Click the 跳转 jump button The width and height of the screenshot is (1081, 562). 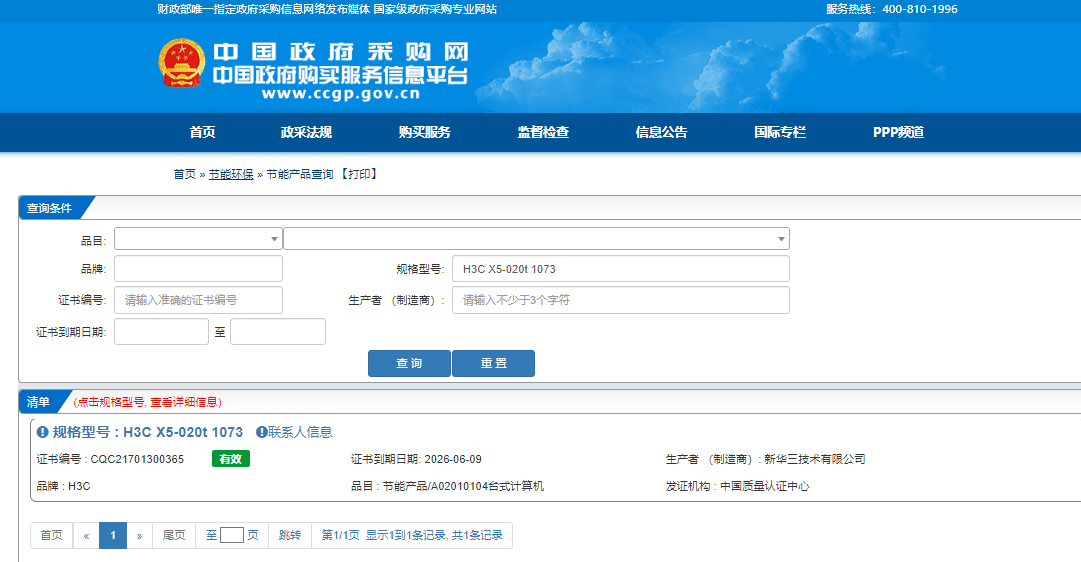[x=290, y=535]
